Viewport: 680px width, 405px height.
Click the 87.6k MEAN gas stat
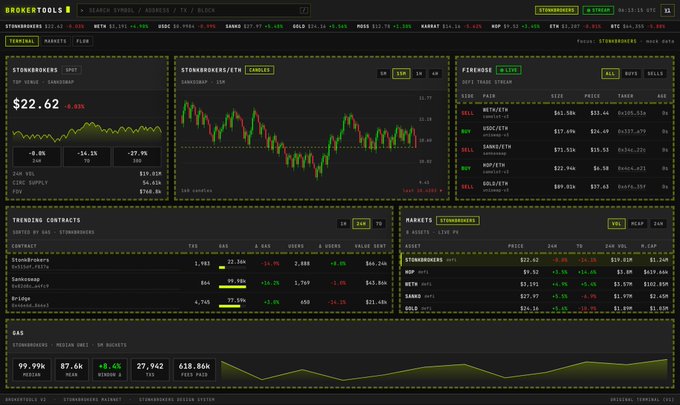(72, 369)
